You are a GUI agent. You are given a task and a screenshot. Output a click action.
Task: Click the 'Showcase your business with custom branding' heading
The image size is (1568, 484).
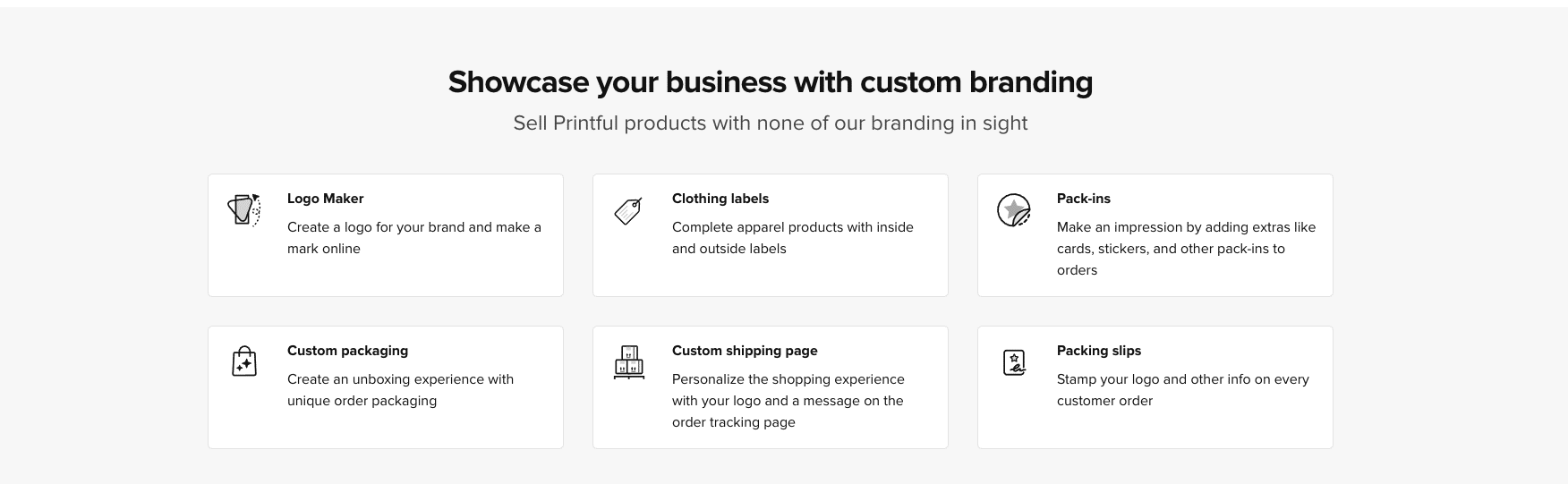770,82
